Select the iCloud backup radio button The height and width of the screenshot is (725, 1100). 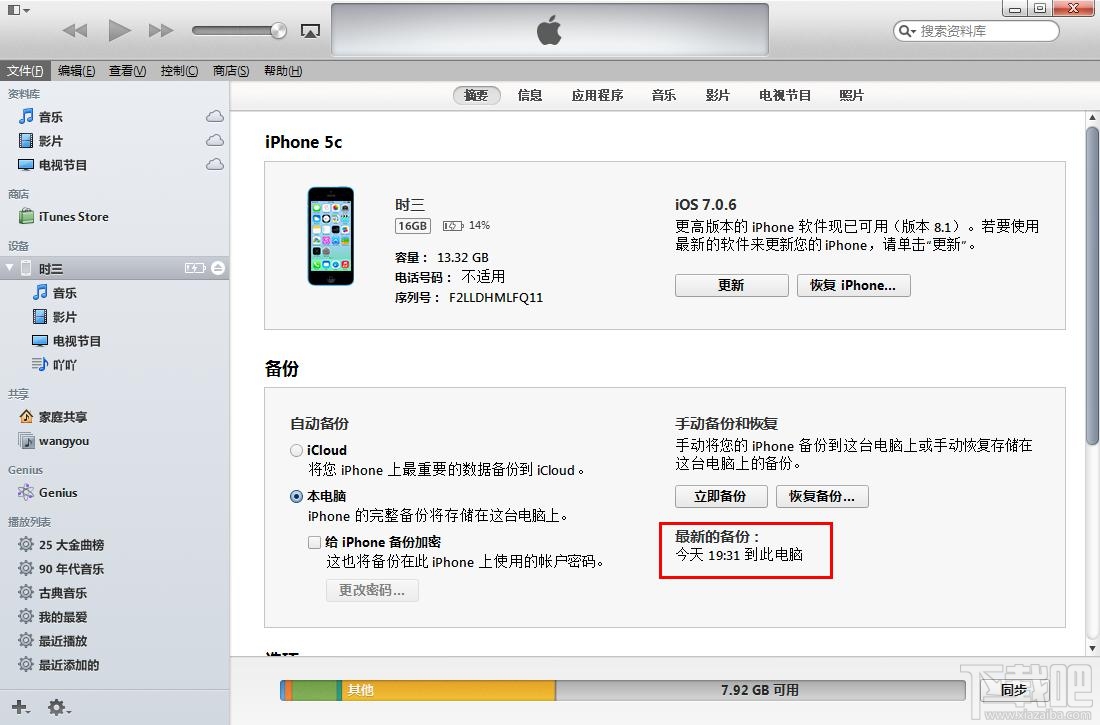pos(296,449)
